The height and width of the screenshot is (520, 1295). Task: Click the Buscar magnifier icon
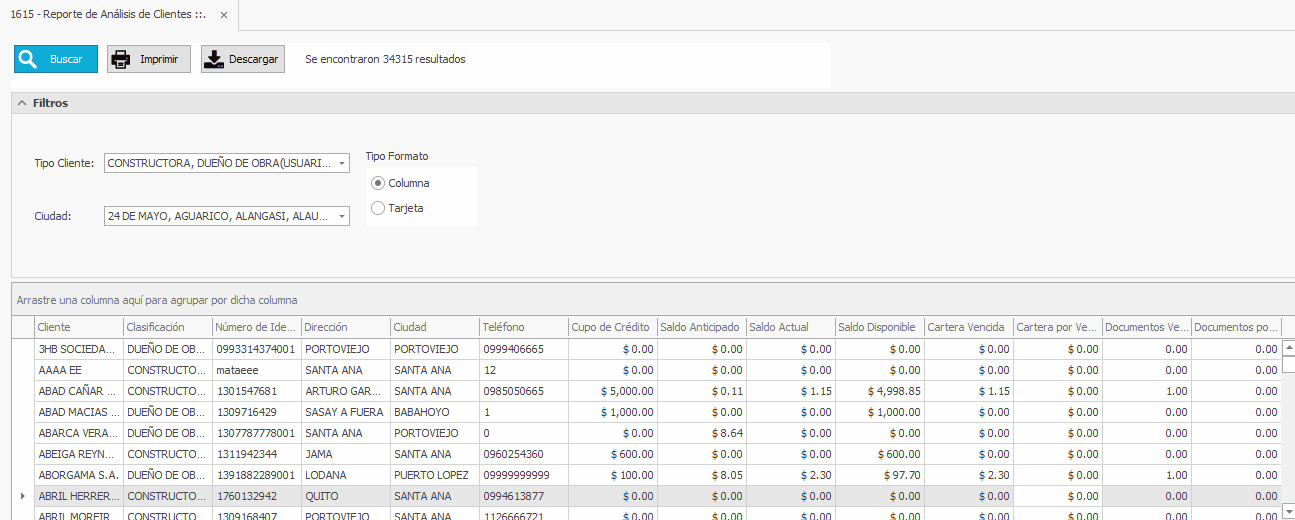[28, 59]
